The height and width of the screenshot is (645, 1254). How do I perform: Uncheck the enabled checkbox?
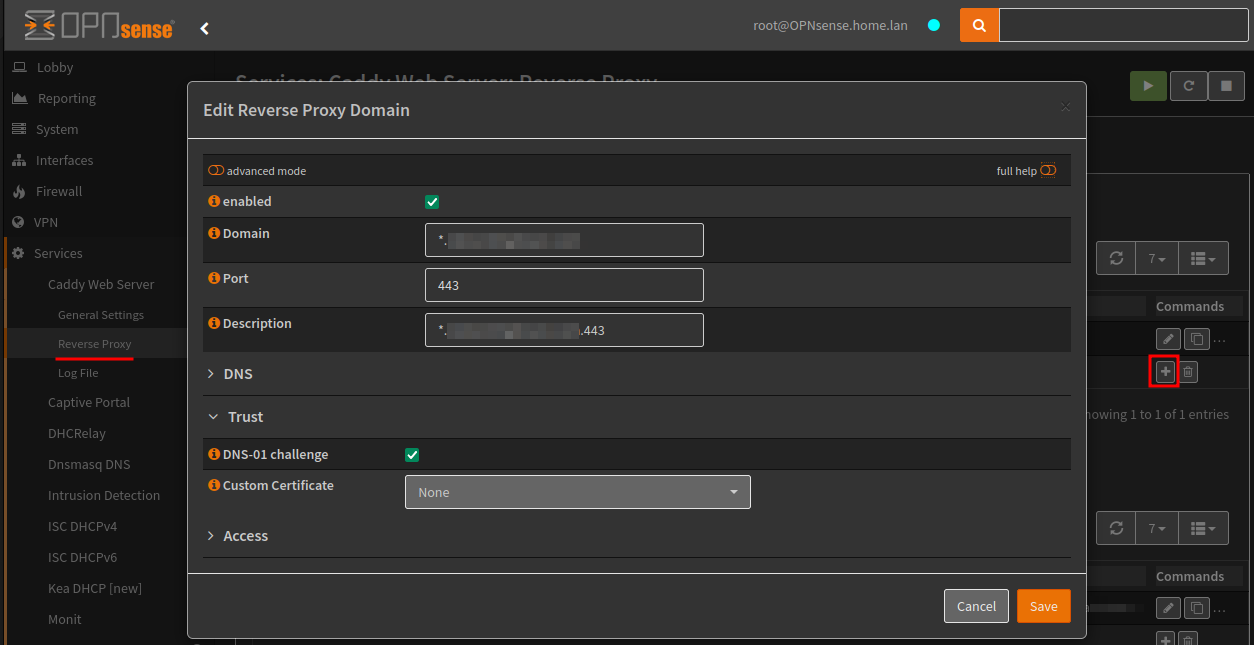[x=432, y=202]
